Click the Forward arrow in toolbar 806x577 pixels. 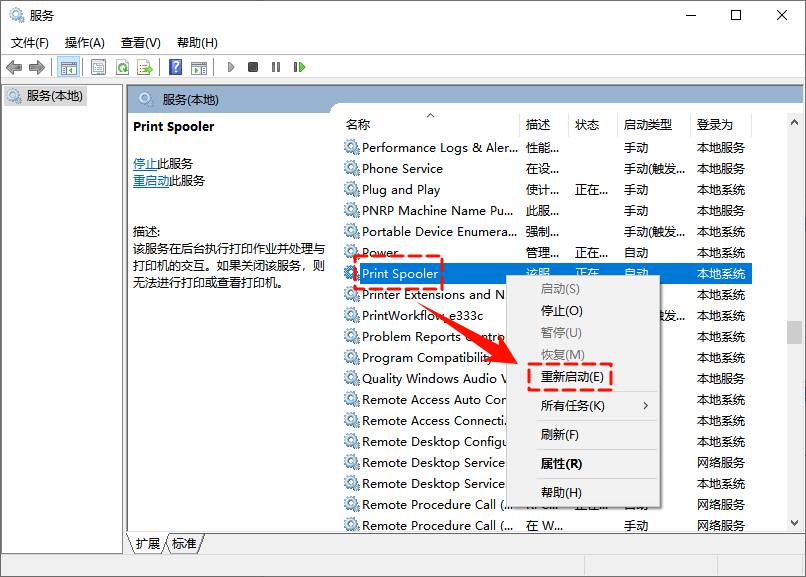37,67
